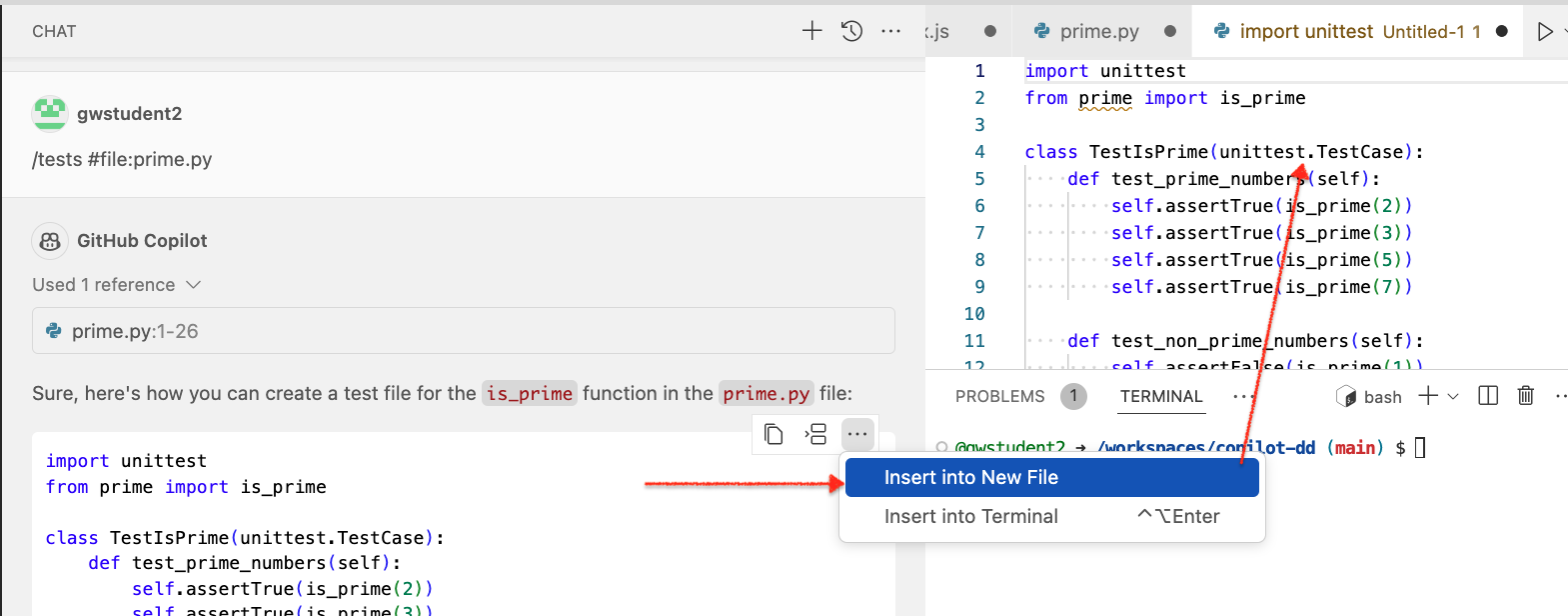Click /tests #file:prime.py message text

122,159
